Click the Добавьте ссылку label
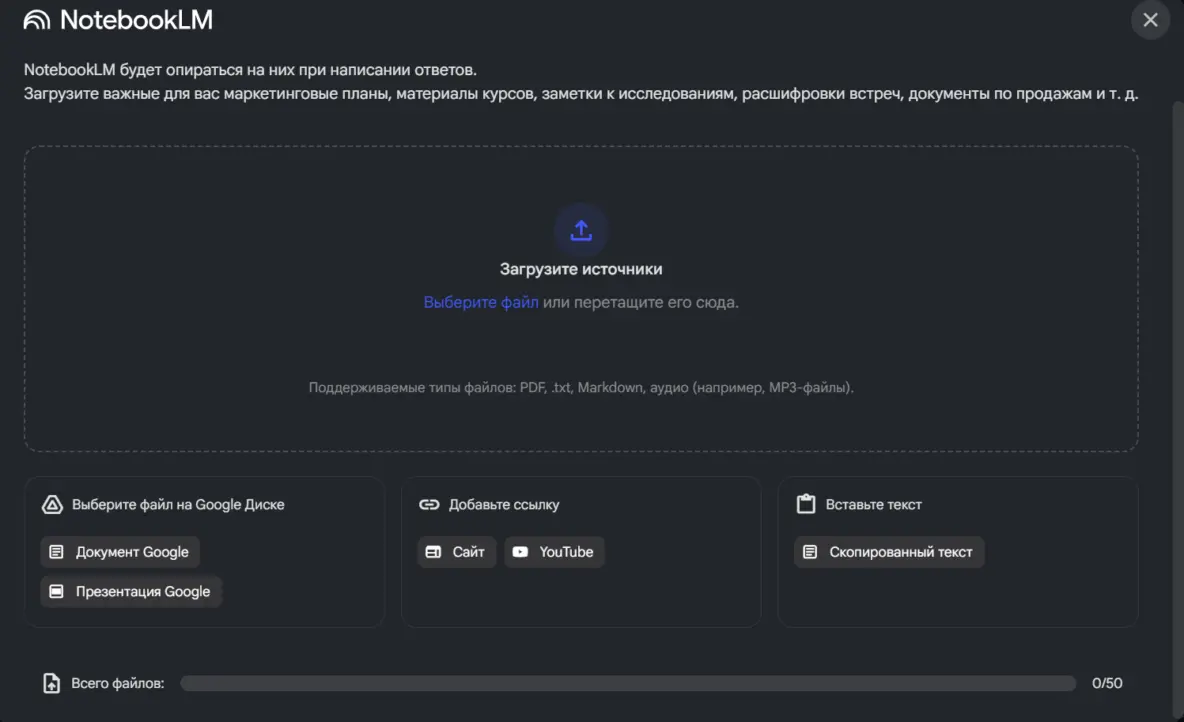The width and height of the screenshot is (1184, 722). (x=504, y=504)
